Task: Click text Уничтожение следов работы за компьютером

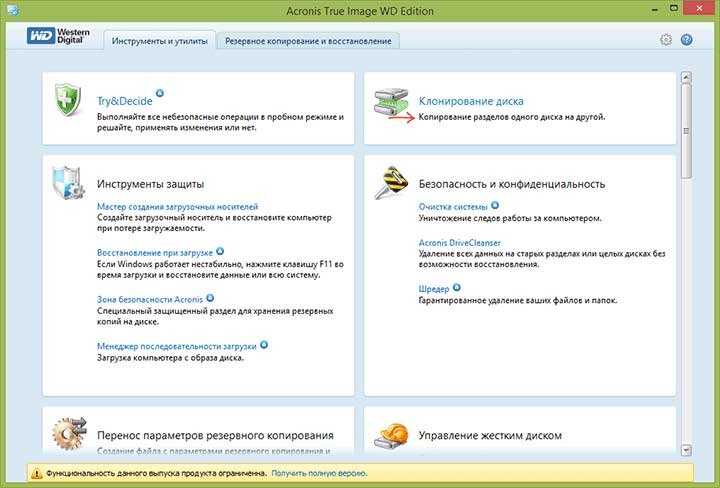Action: coord(510,218)
